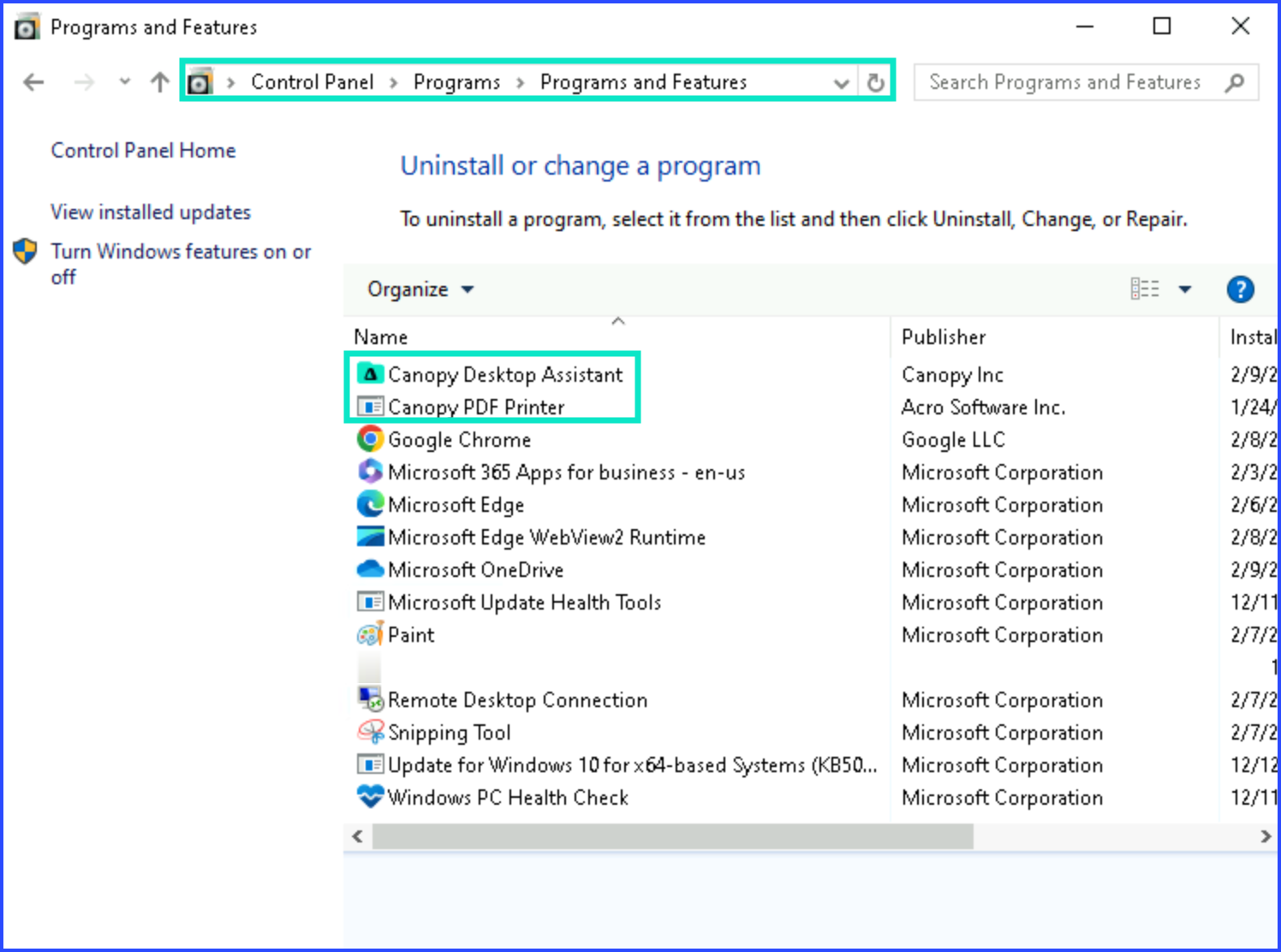Click the address bar Control Panel icon
This screenshot has width=1281, height=952.
click(x=200, y=82)
